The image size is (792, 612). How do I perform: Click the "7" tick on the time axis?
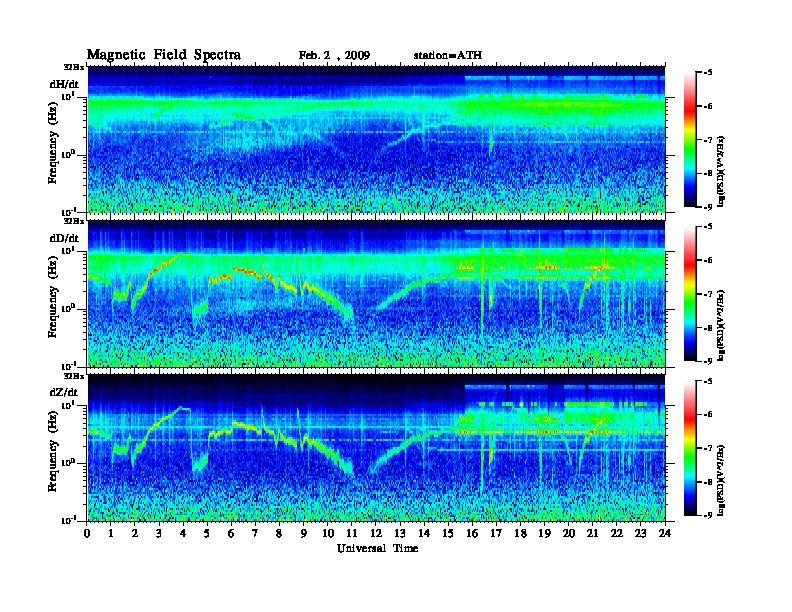(x=256, y=533)
